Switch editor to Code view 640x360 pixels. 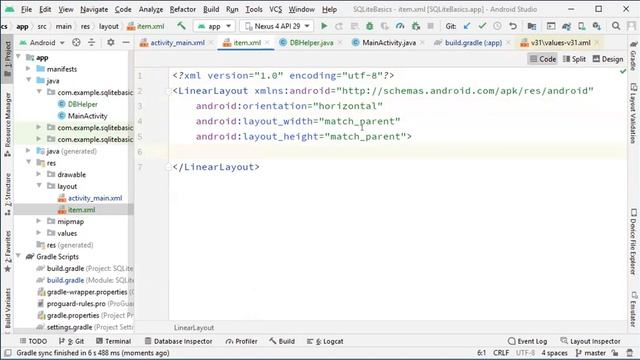[543, 59]
